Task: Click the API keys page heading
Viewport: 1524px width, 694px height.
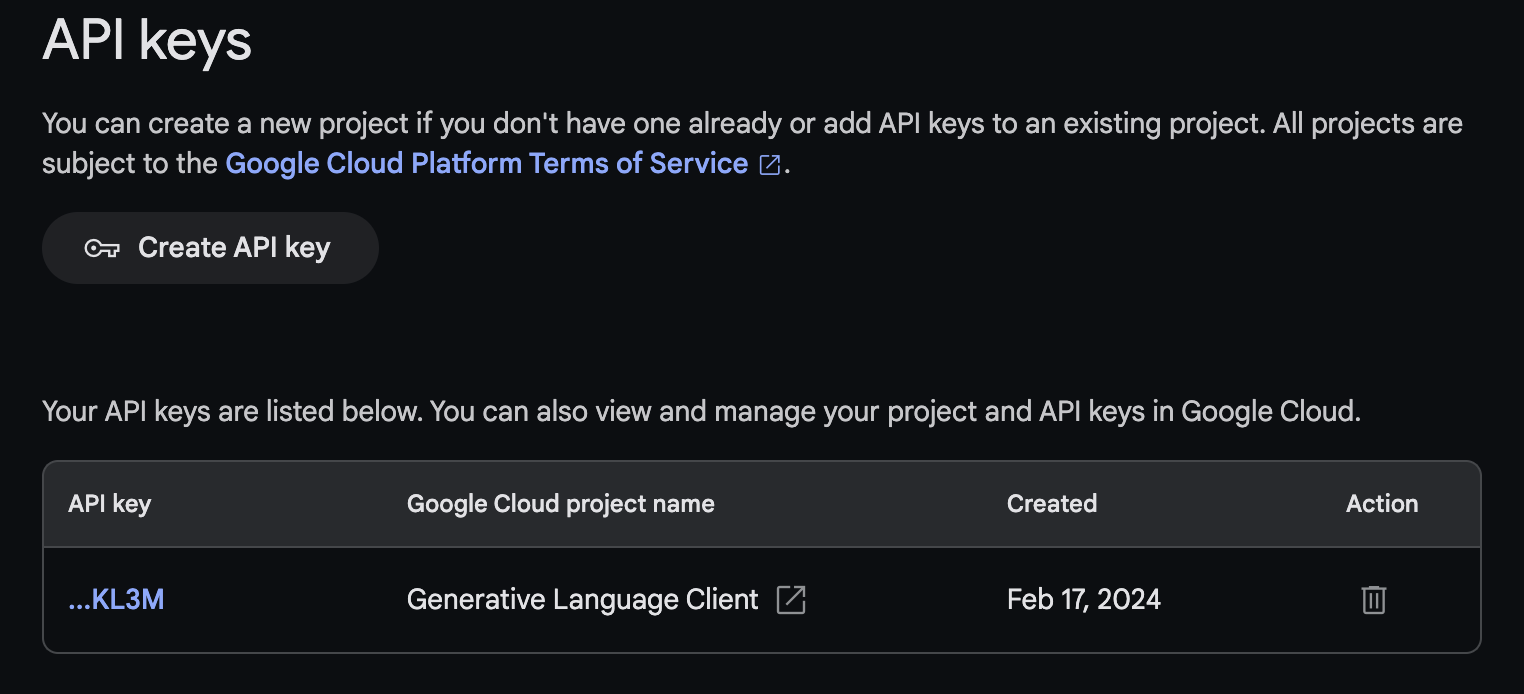Action: pyautogui.click(x=147, y=40)
